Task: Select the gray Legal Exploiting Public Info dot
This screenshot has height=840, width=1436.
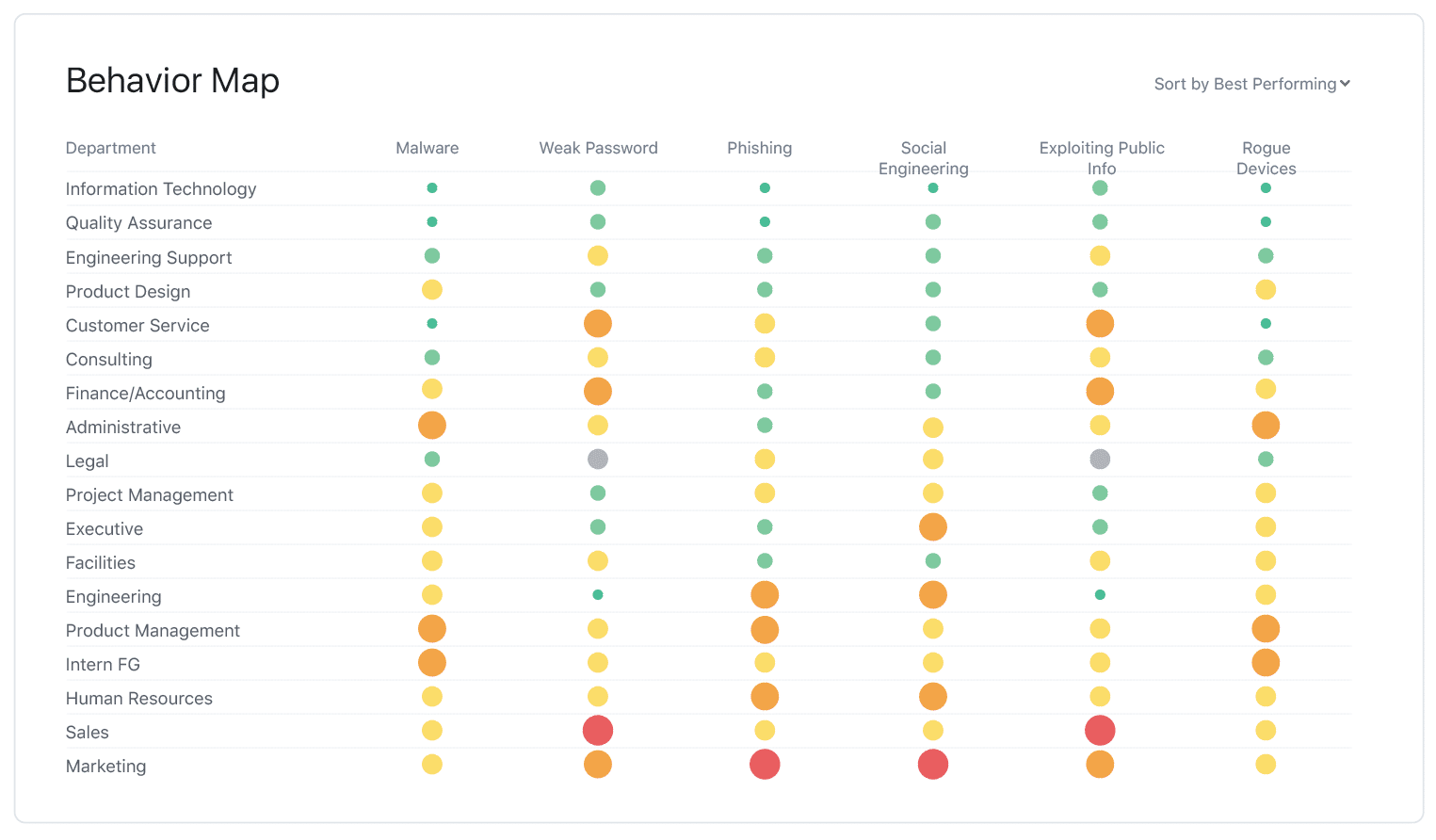Action: [1100, 460]
